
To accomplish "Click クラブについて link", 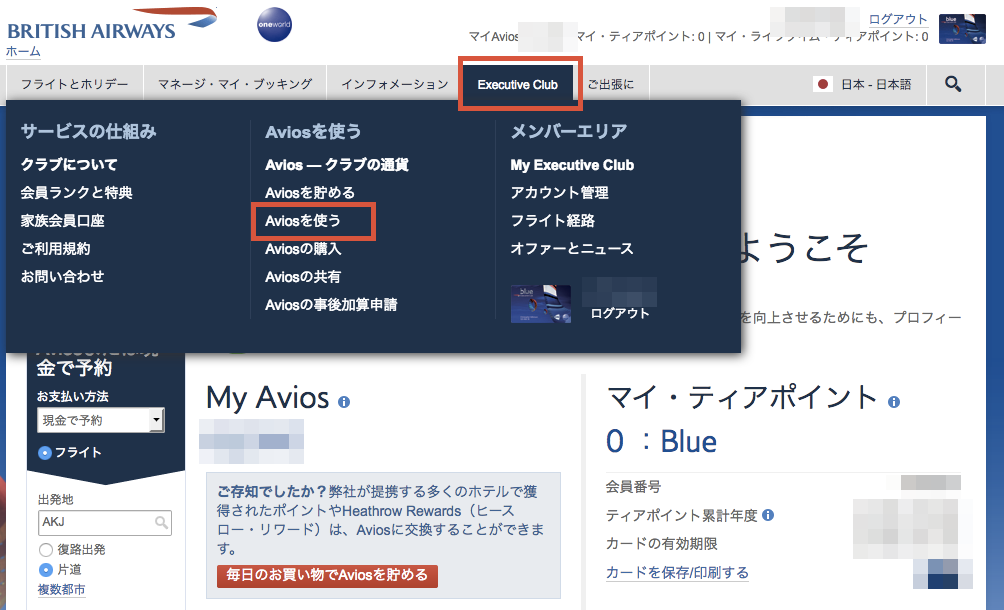I will pyautogui.click(x=69, y=165).
